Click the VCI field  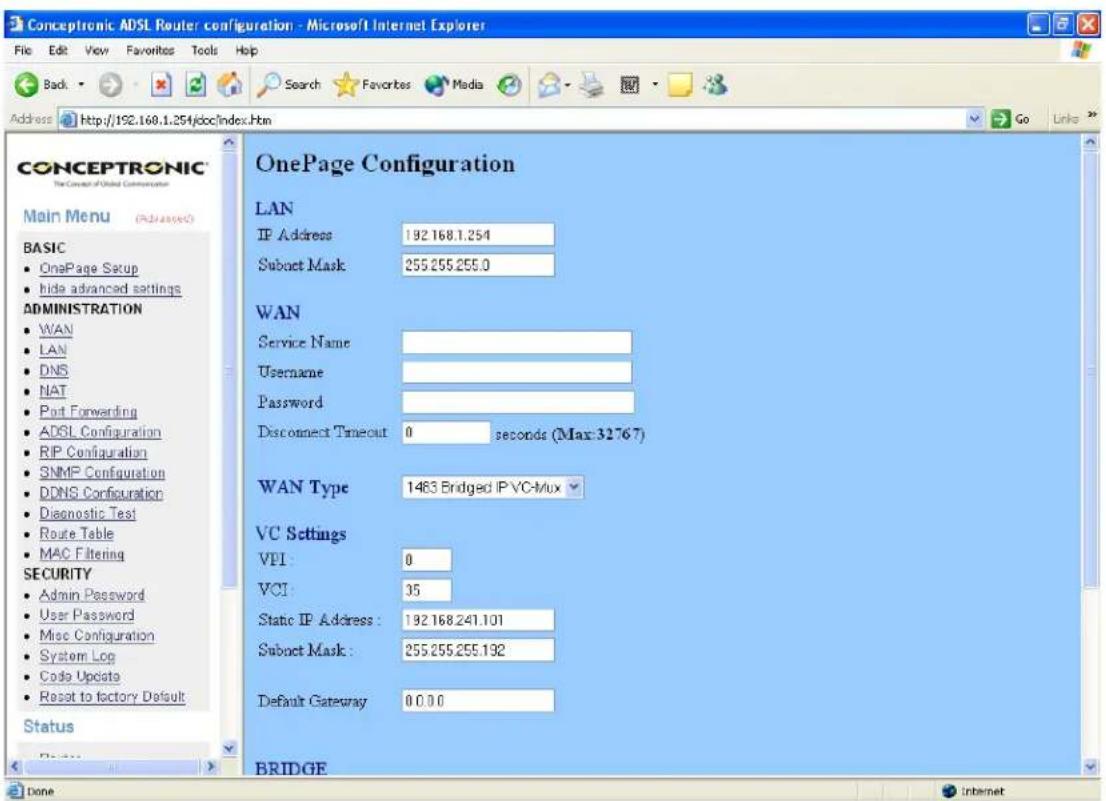coord(427,590)
